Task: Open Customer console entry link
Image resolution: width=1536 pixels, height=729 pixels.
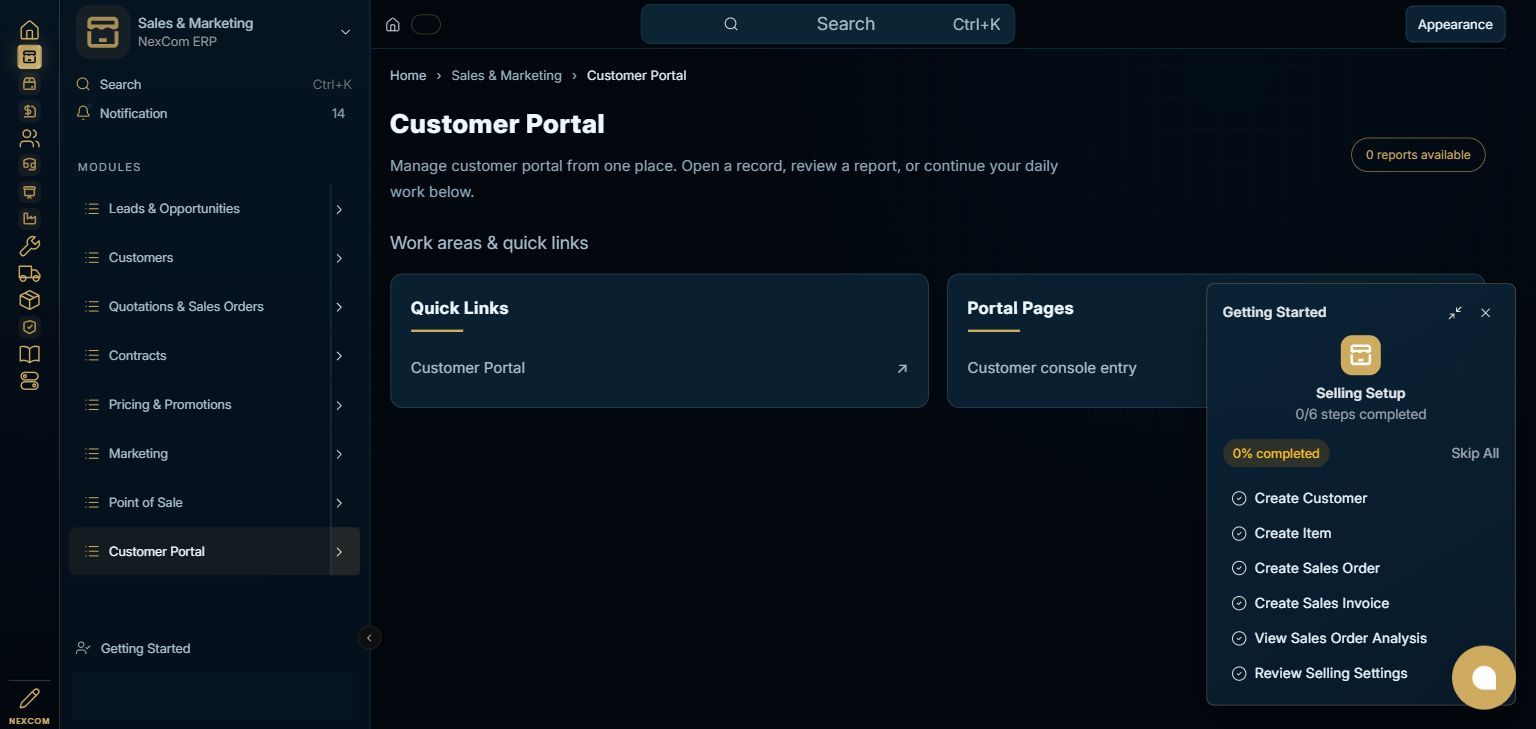Action: (1052, 368)
